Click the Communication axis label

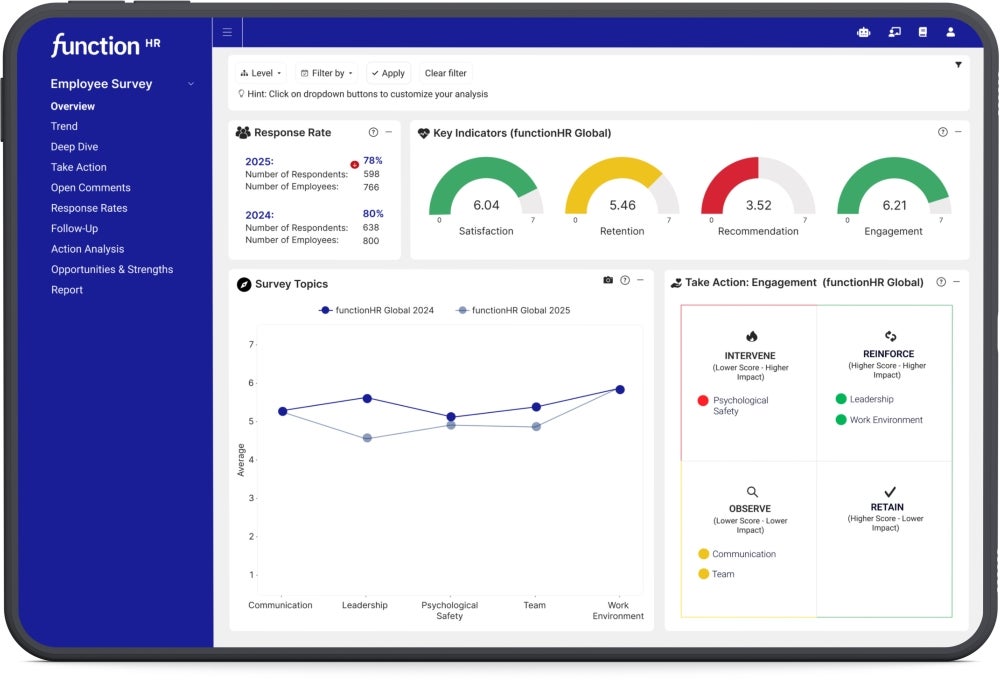[281, 605]
